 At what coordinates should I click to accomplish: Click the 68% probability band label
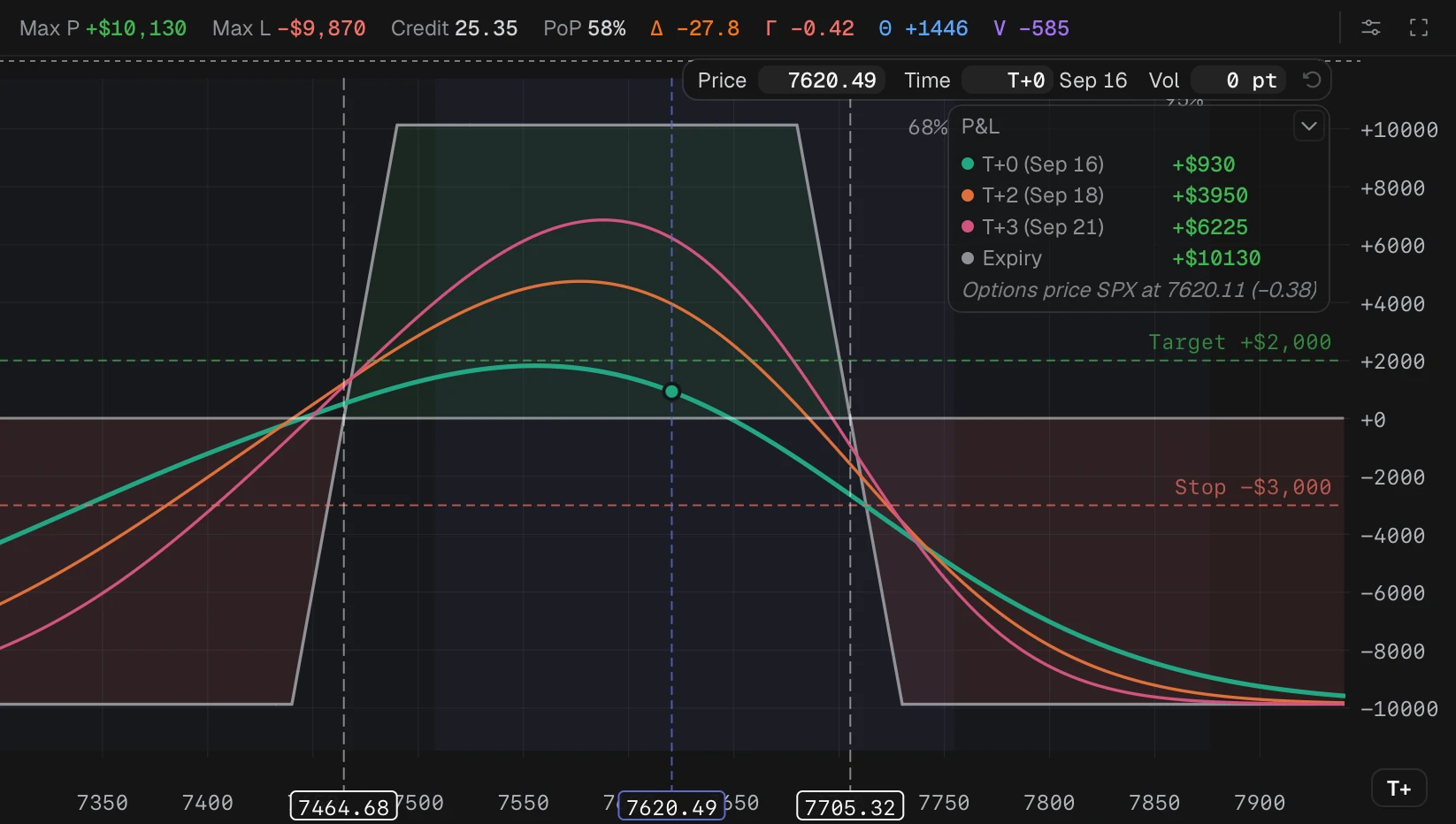tap(927, 127)
